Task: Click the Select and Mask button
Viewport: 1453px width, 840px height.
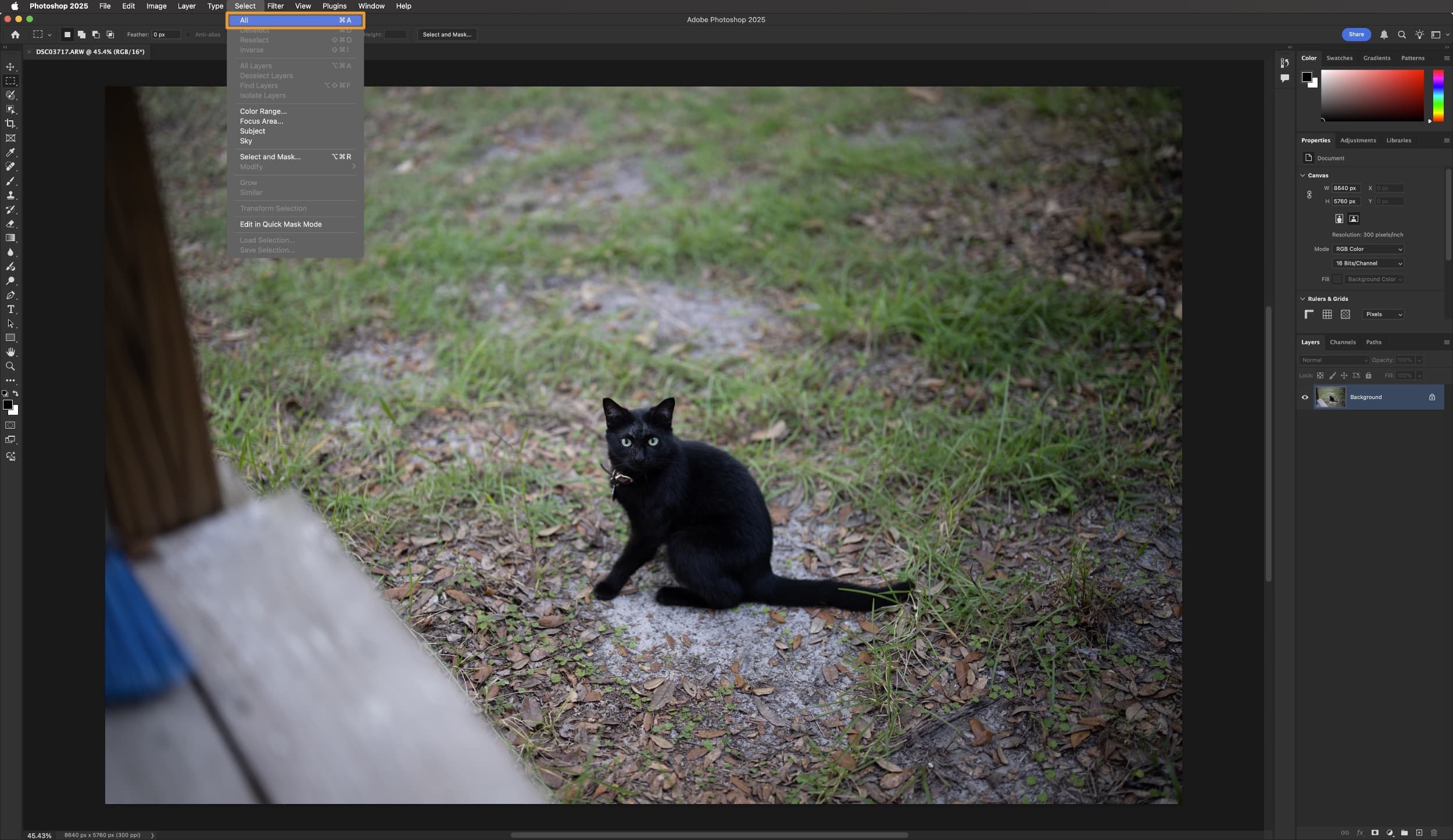Action: [x=446, y=35]
